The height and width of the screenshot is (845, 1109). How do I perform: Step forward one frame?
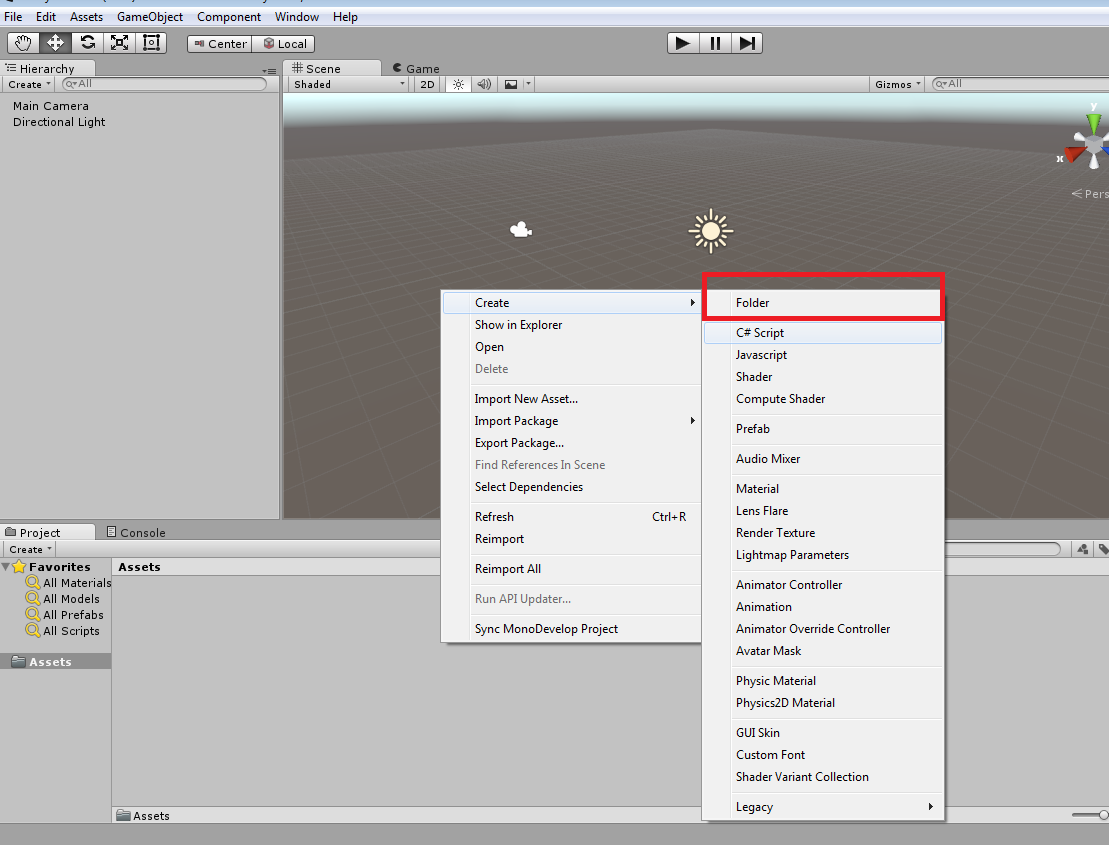point(747,43)
